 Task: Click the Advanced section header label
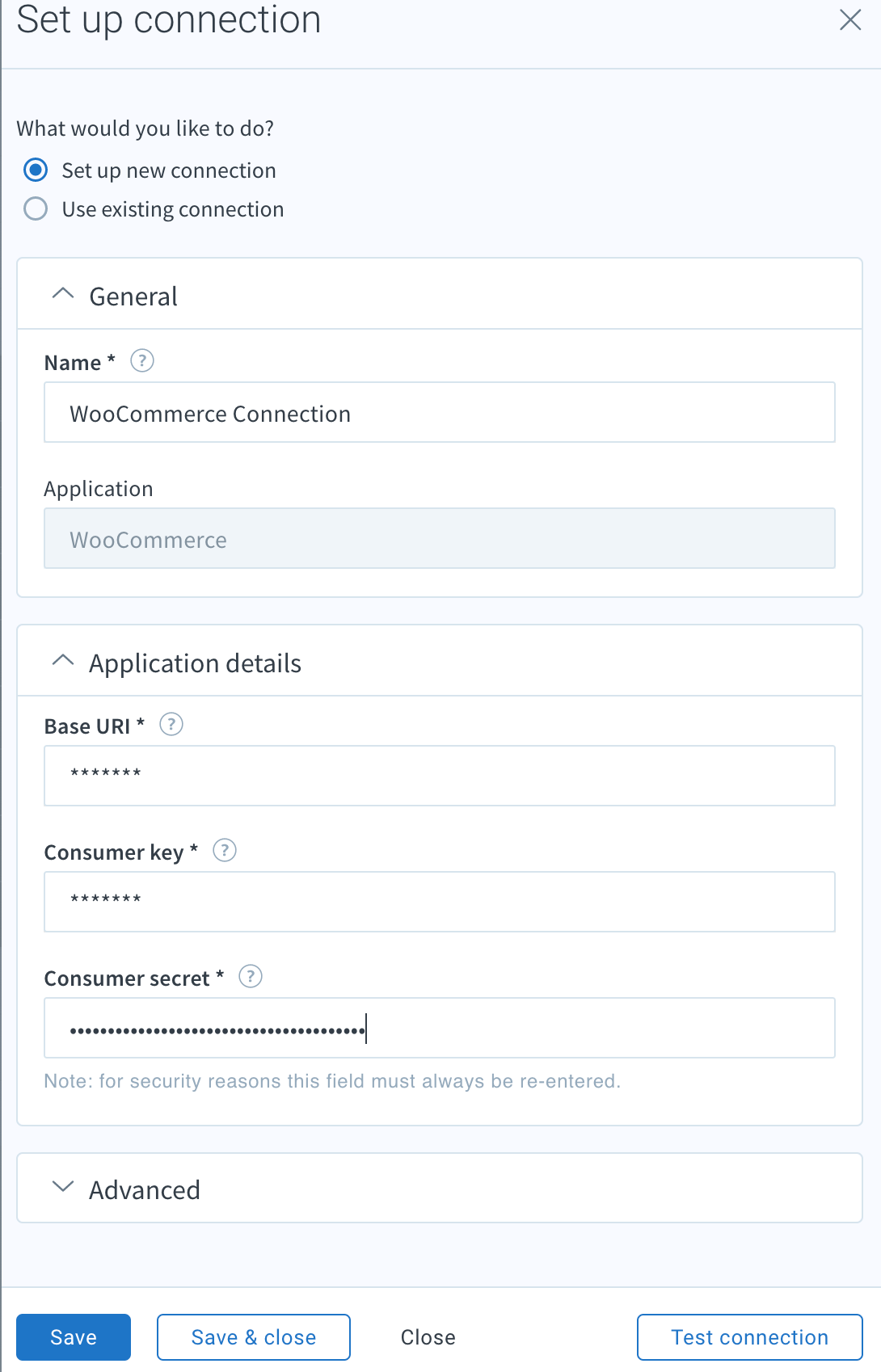pos(145,1190)
